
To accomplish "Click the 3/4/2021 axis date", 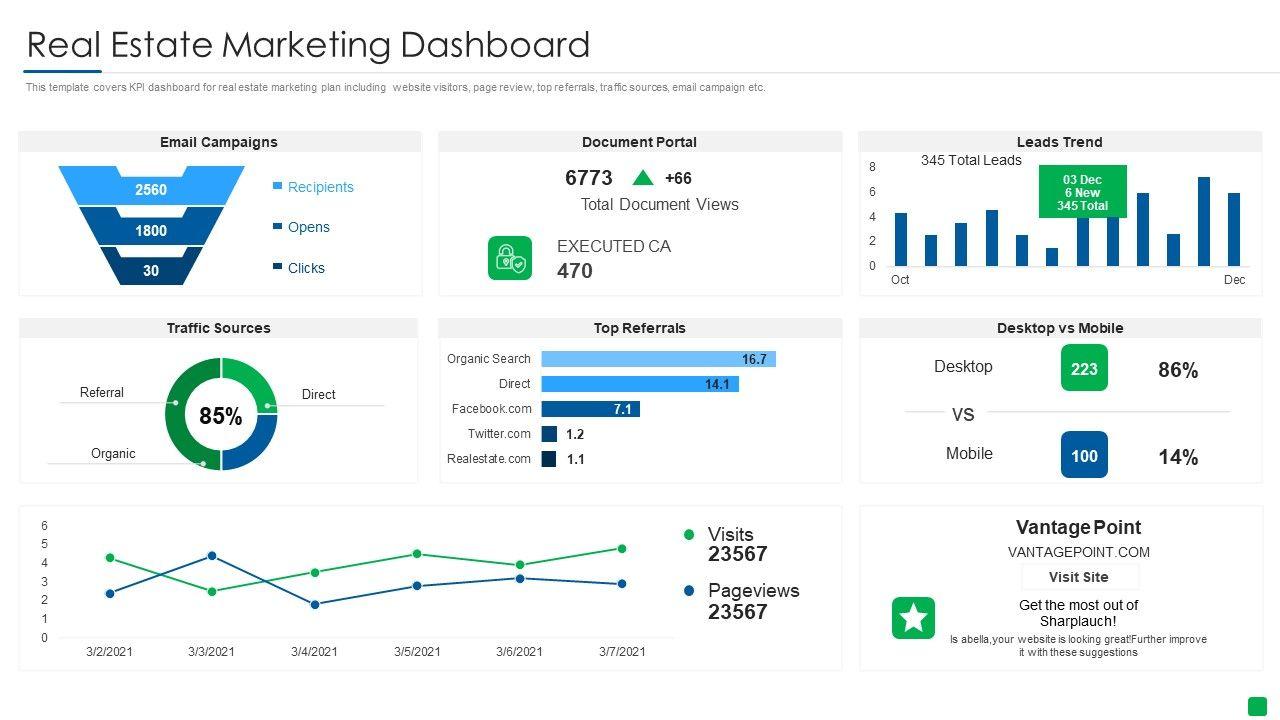I will [314, 652].
